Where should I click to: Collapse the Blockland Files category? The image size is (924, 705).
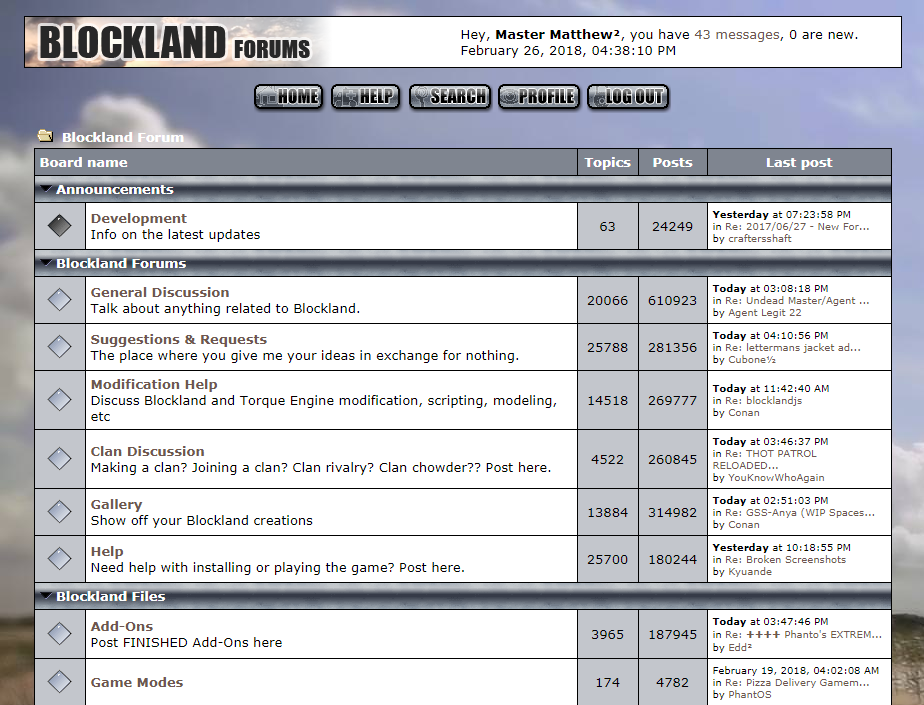tap(46, 596)
